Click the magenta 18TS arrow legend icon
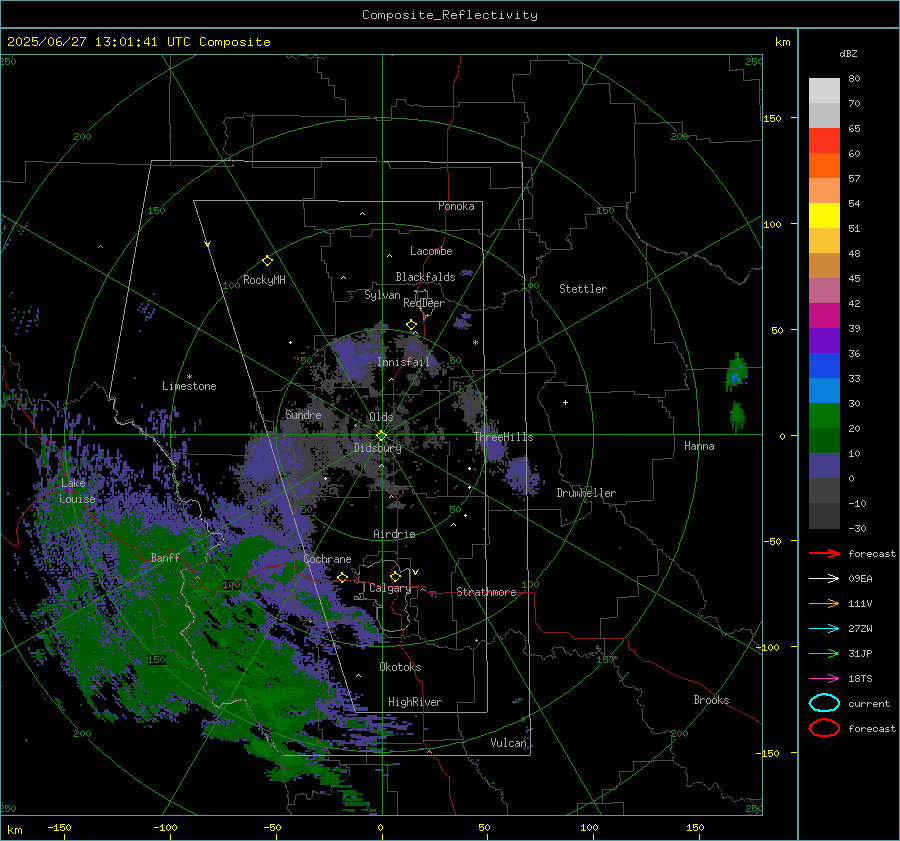 [824, 679]
